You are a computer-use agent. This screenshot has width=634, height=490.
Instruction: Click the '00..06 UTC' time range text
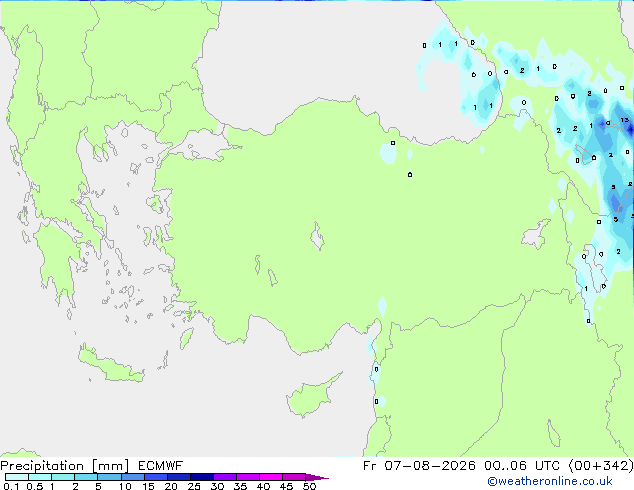point(522,466)
